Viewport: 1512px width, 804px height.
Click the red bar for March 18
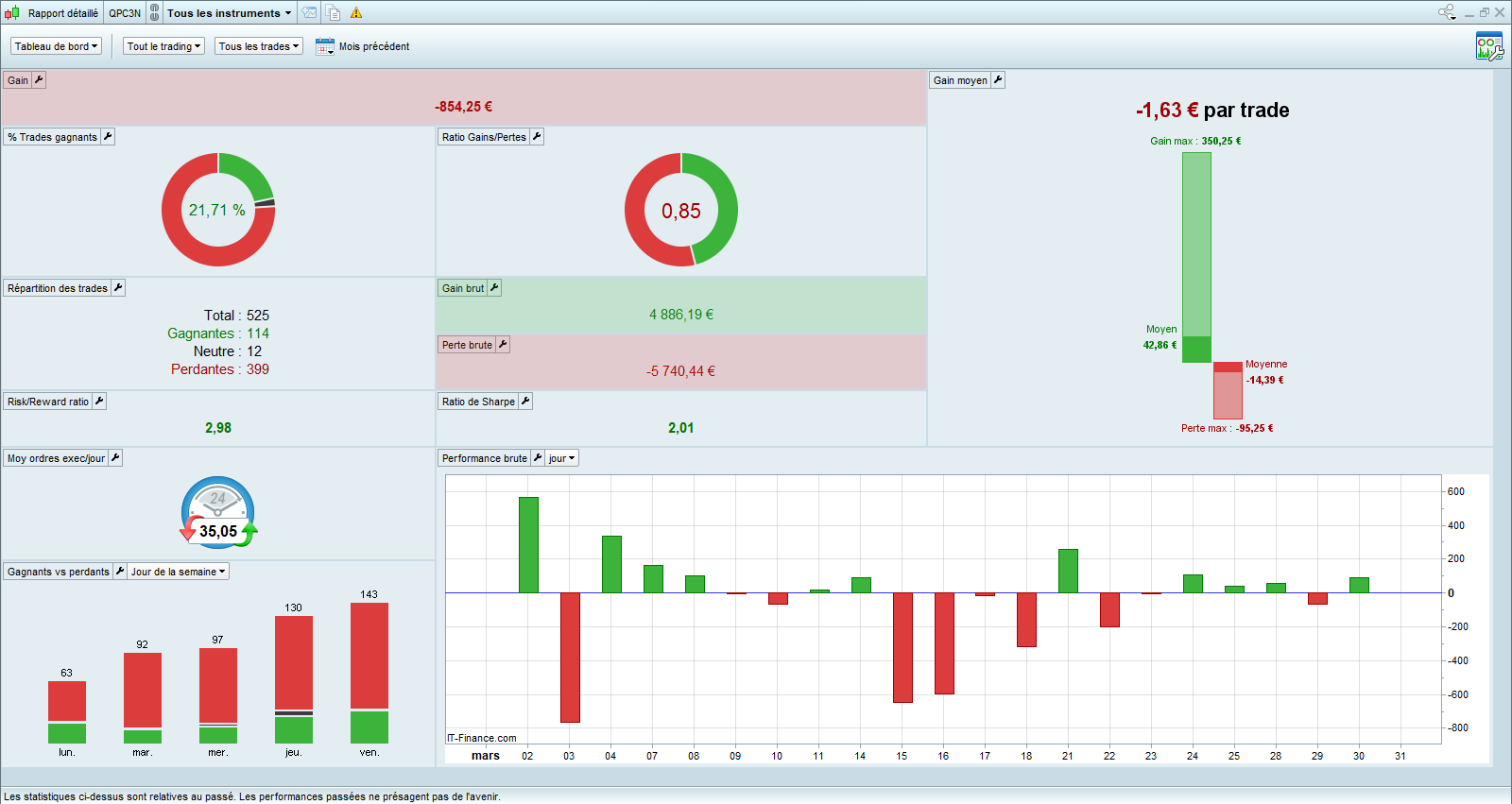[x=1027, y=620]
